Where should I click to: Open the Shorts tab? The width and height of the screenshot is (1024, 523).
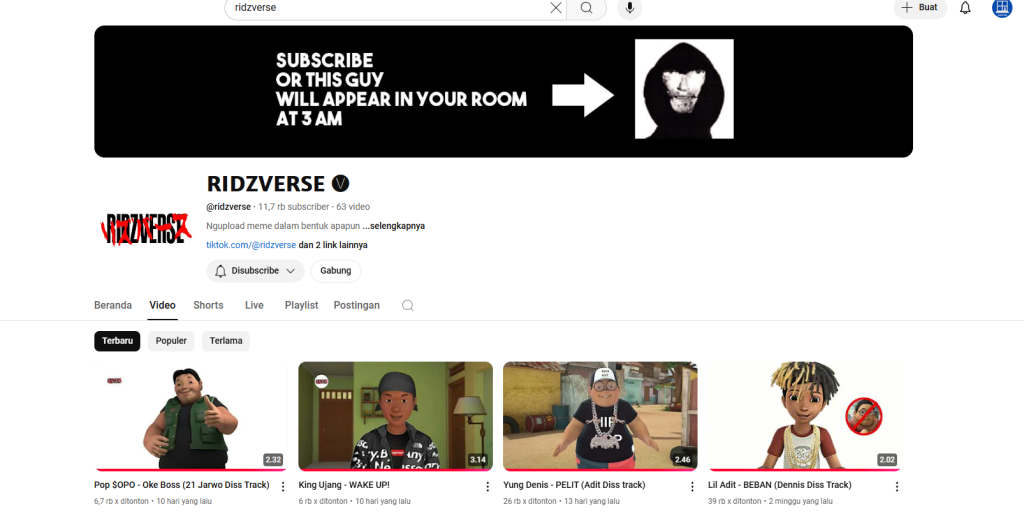coord(208,305)
